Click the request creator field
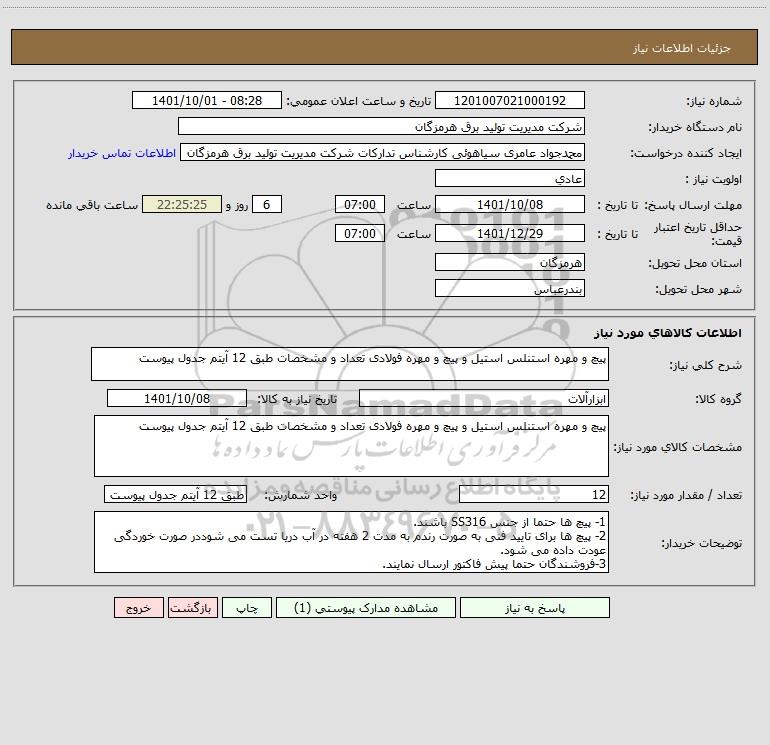 (x=383, y=153)
